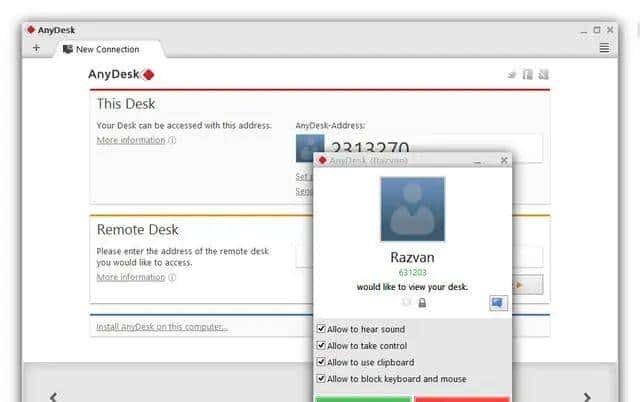Click the Connect arrow button in Remote Desk
The width and height of the screenshot is (640, 402).
coord(527,284)
